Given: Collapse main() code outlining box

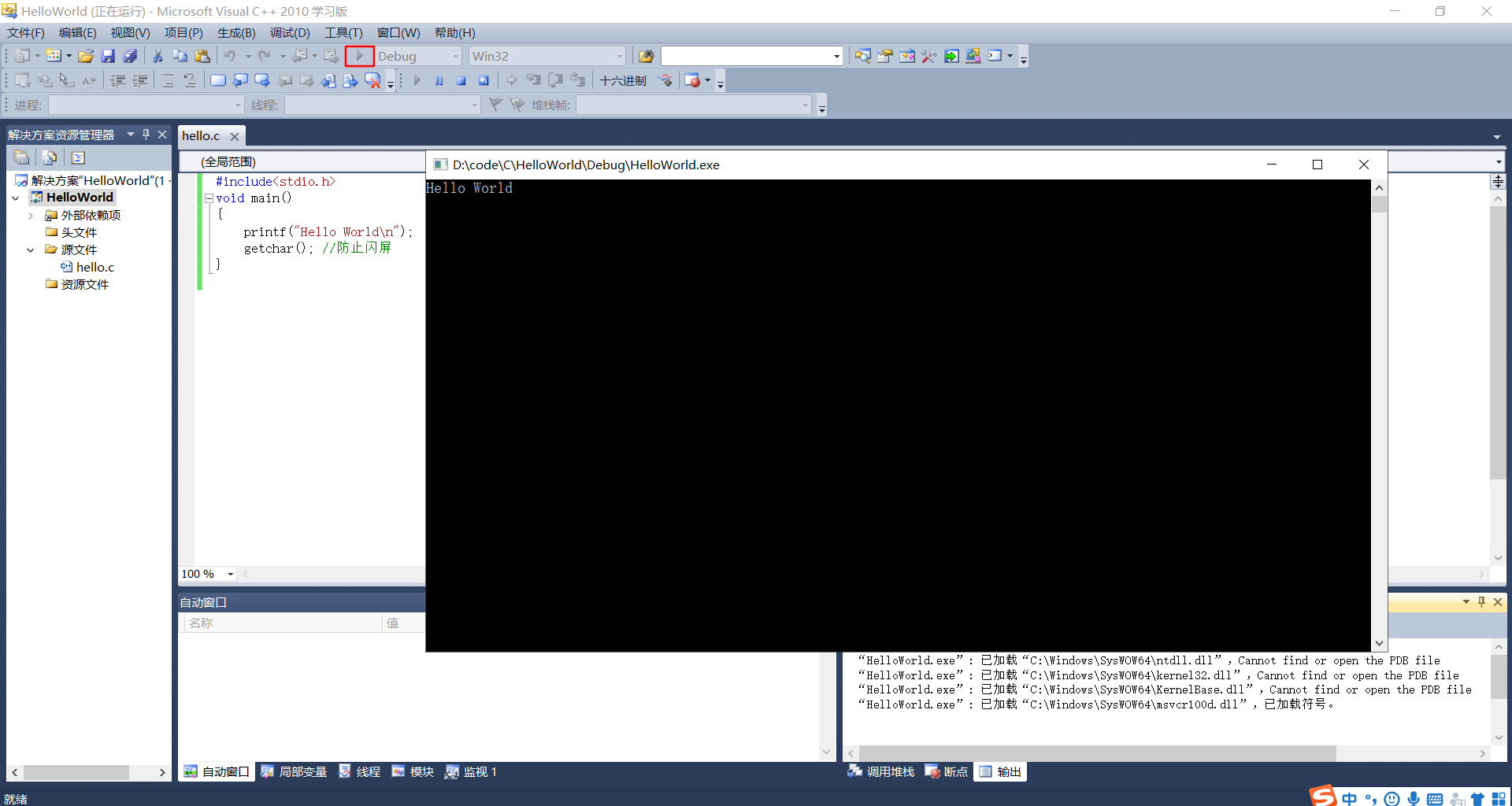Looking at the screenshot, I should 209,198.
